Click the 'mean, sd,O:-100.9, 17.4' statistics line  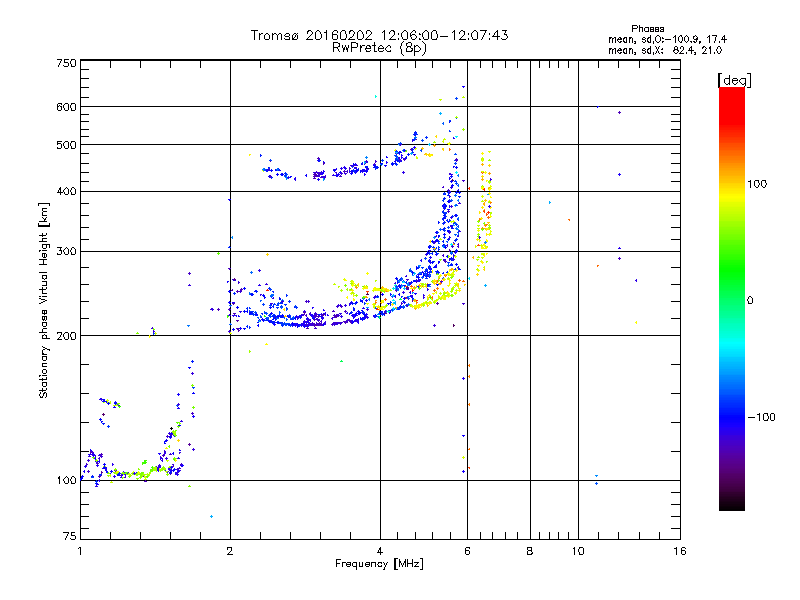[x=667, y=39]
